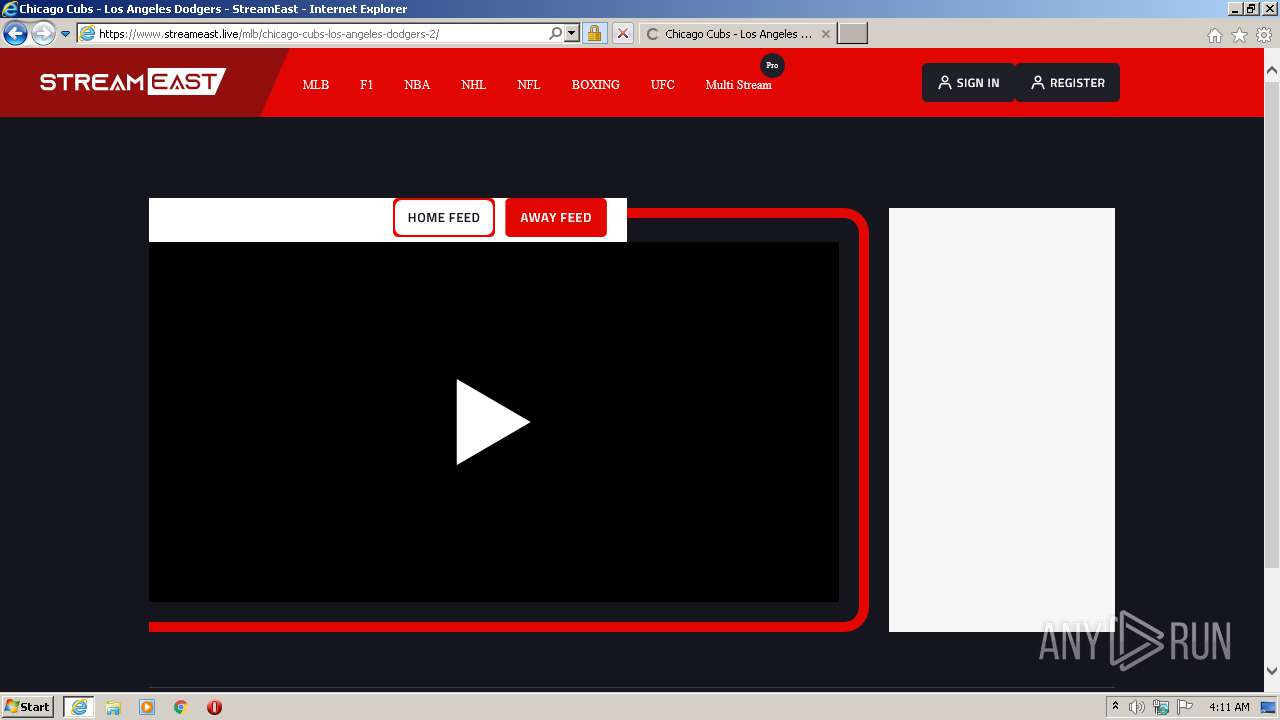The width and height of the screenshot is (1280, 720).
Task: Open the Windows Start menu
Action: 28,707
